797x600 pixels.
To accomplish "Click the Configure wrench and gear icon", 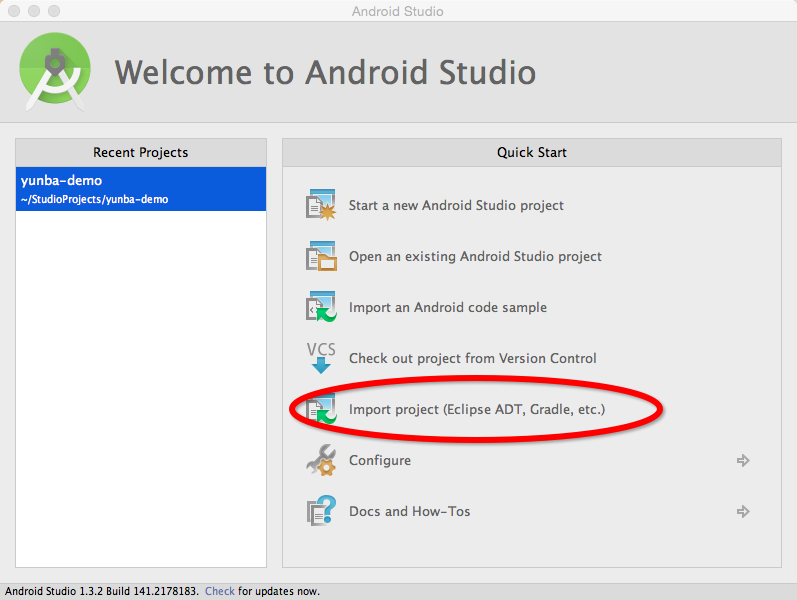I will point(321,460).
